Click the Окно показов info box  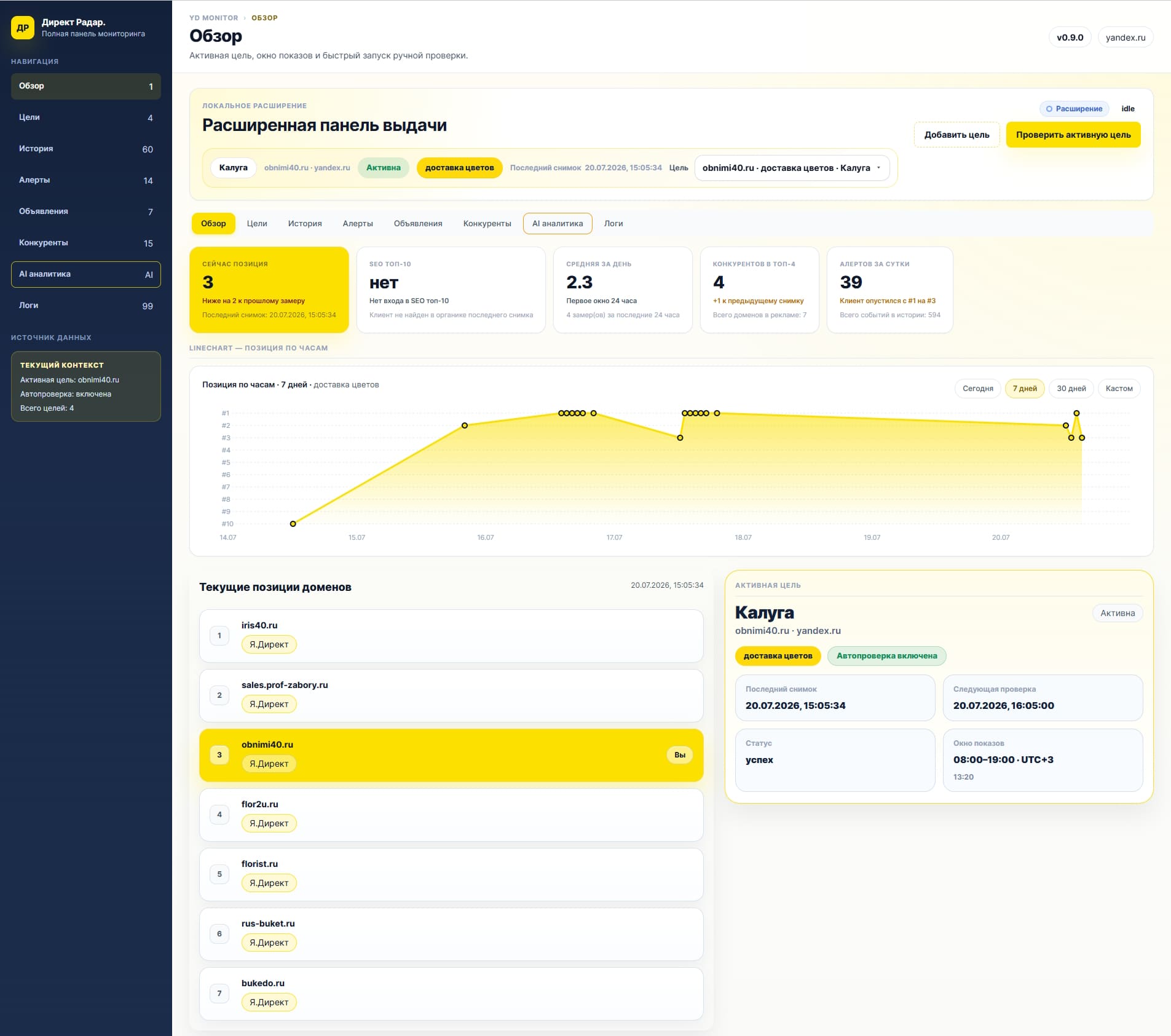click(x=1043, y=760)
